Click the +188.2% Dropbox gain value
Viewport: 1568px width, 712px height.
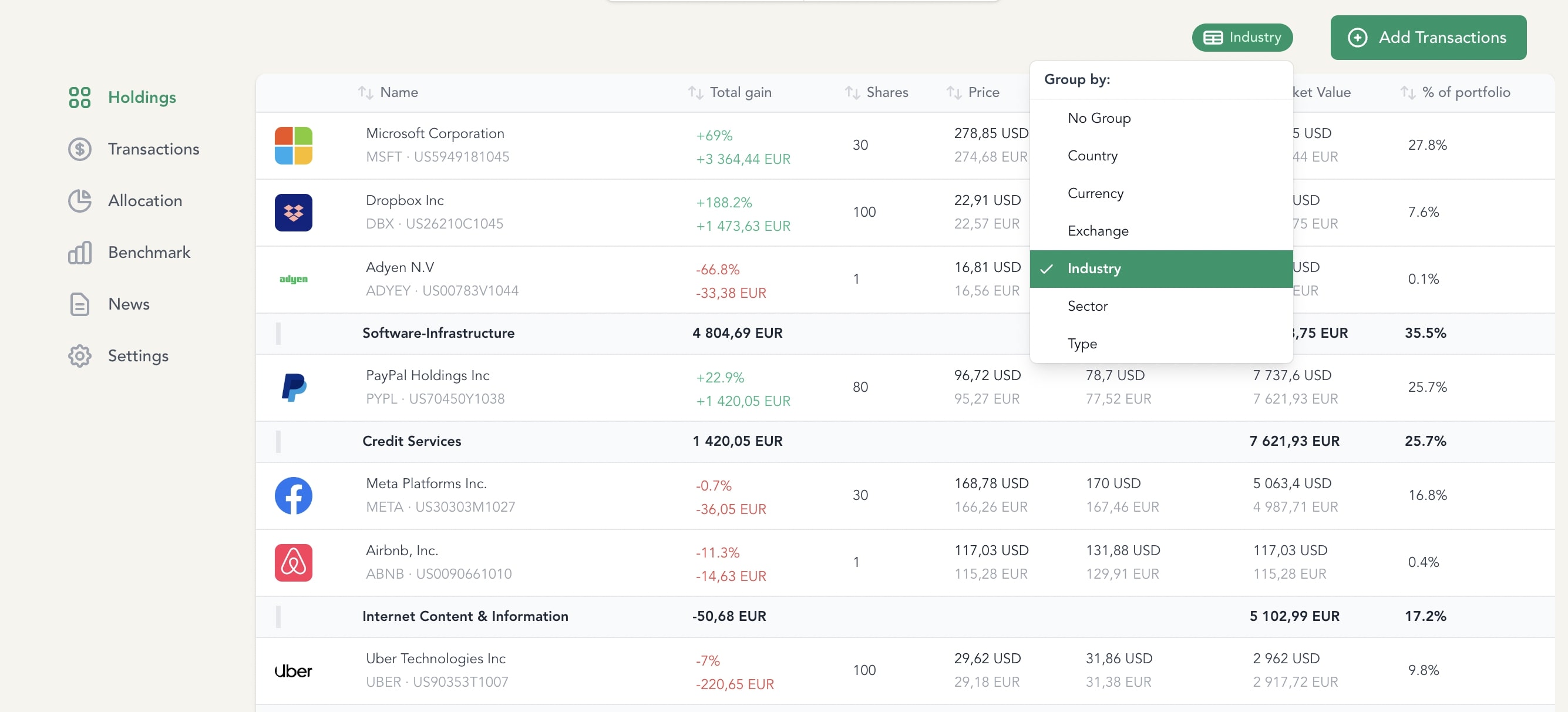pyautogui.click(x=724, y=203)
